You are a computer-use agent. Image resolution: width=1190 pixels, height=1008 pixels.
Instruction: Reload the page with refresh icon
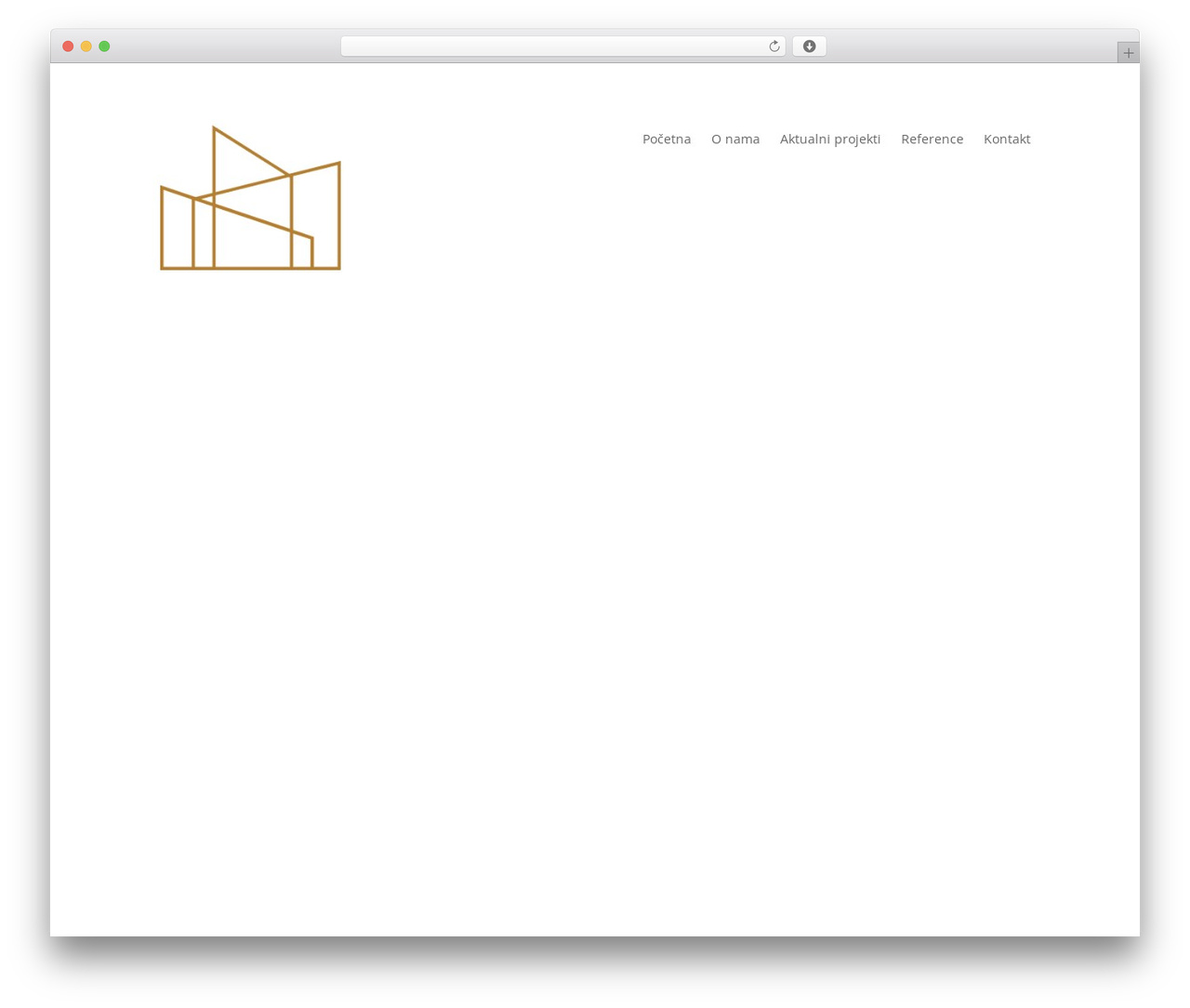pyautogui.click(x=773, y=46)
